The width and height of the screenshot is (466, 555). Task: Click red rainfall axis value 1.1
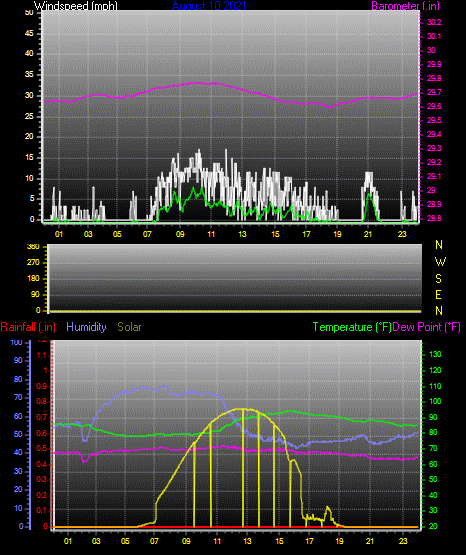click(x=42, y=355)
